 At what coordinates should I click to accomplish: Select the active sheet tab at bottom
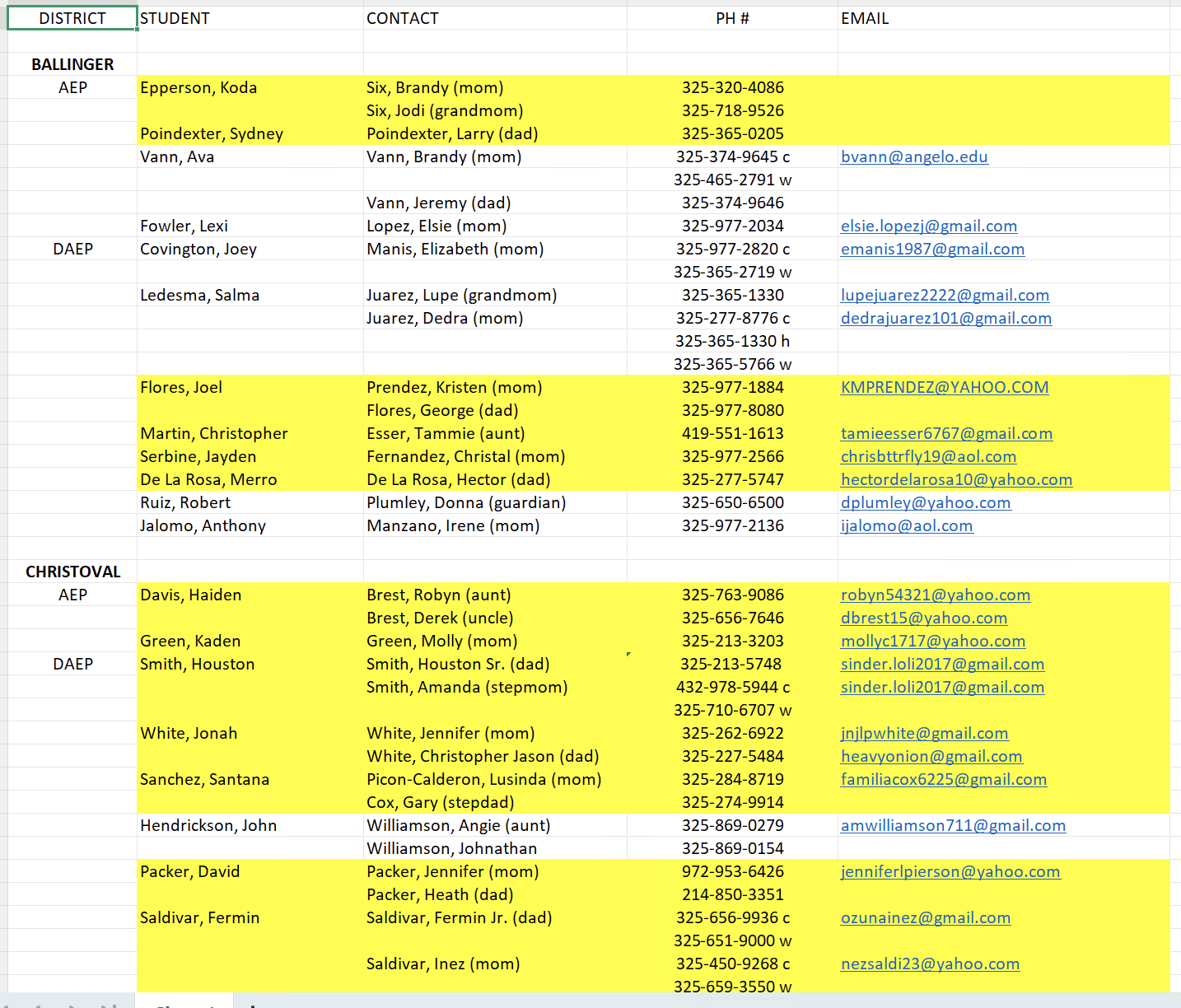click(184, 1002)
